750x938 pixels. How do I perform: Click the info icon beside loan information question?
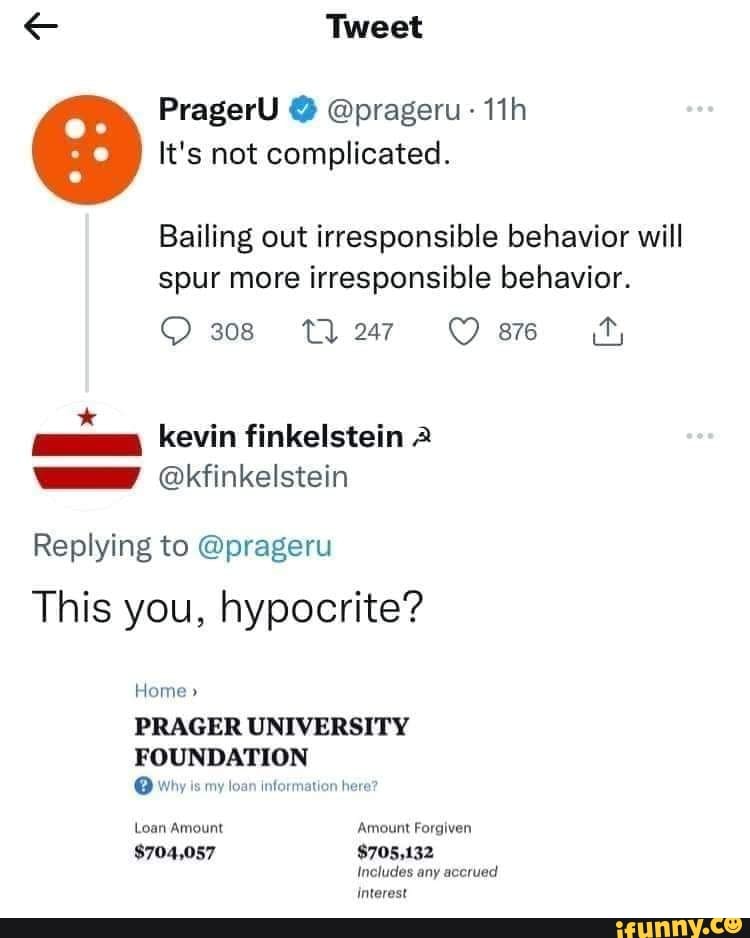pyautogui.click(x=143, y=785)
